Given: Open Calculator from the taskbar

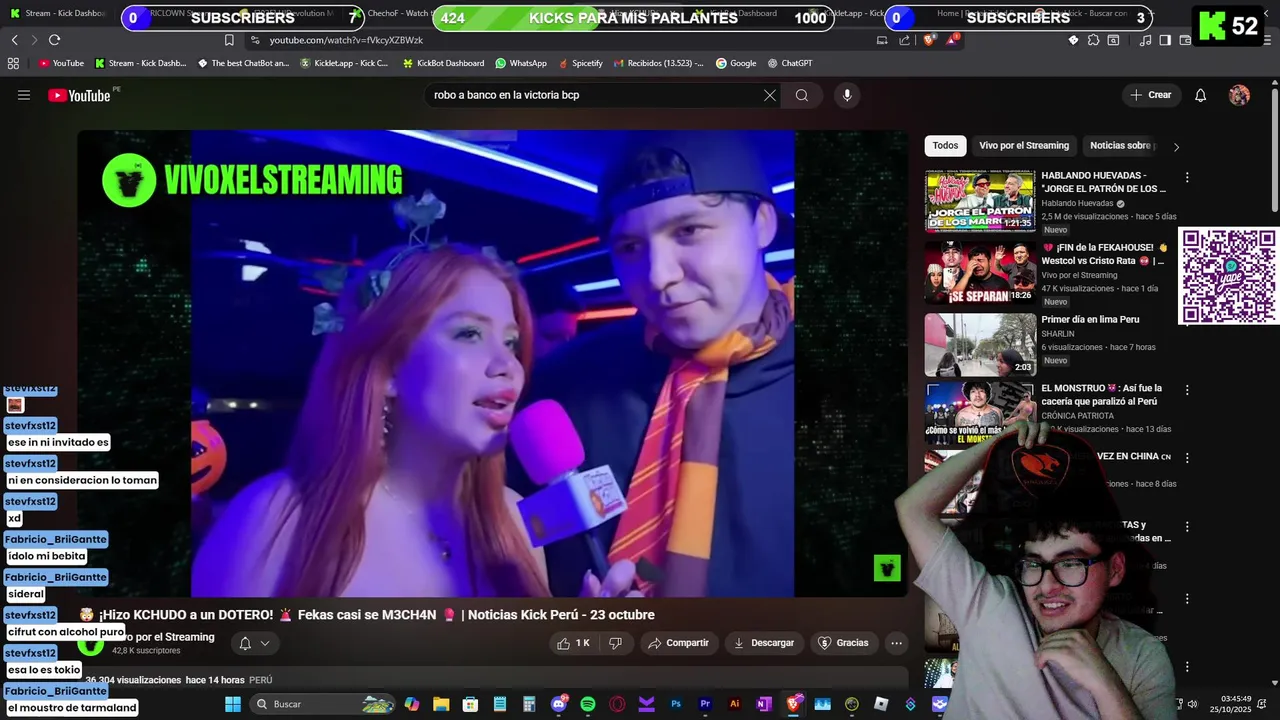Looking at the screenshot, I should point(529,704).
